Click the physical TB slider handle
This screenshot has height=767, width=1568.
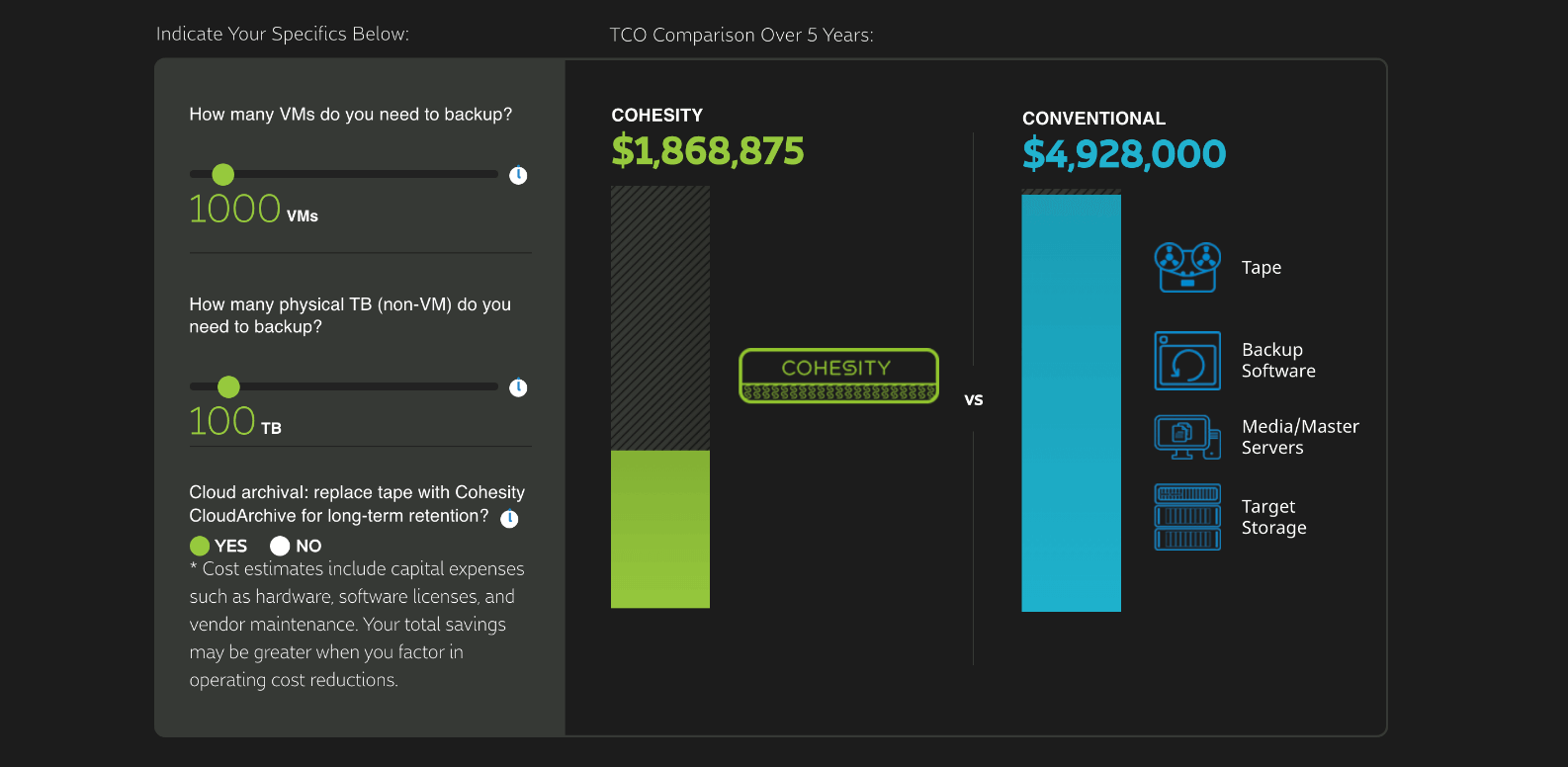coord(228,386)
